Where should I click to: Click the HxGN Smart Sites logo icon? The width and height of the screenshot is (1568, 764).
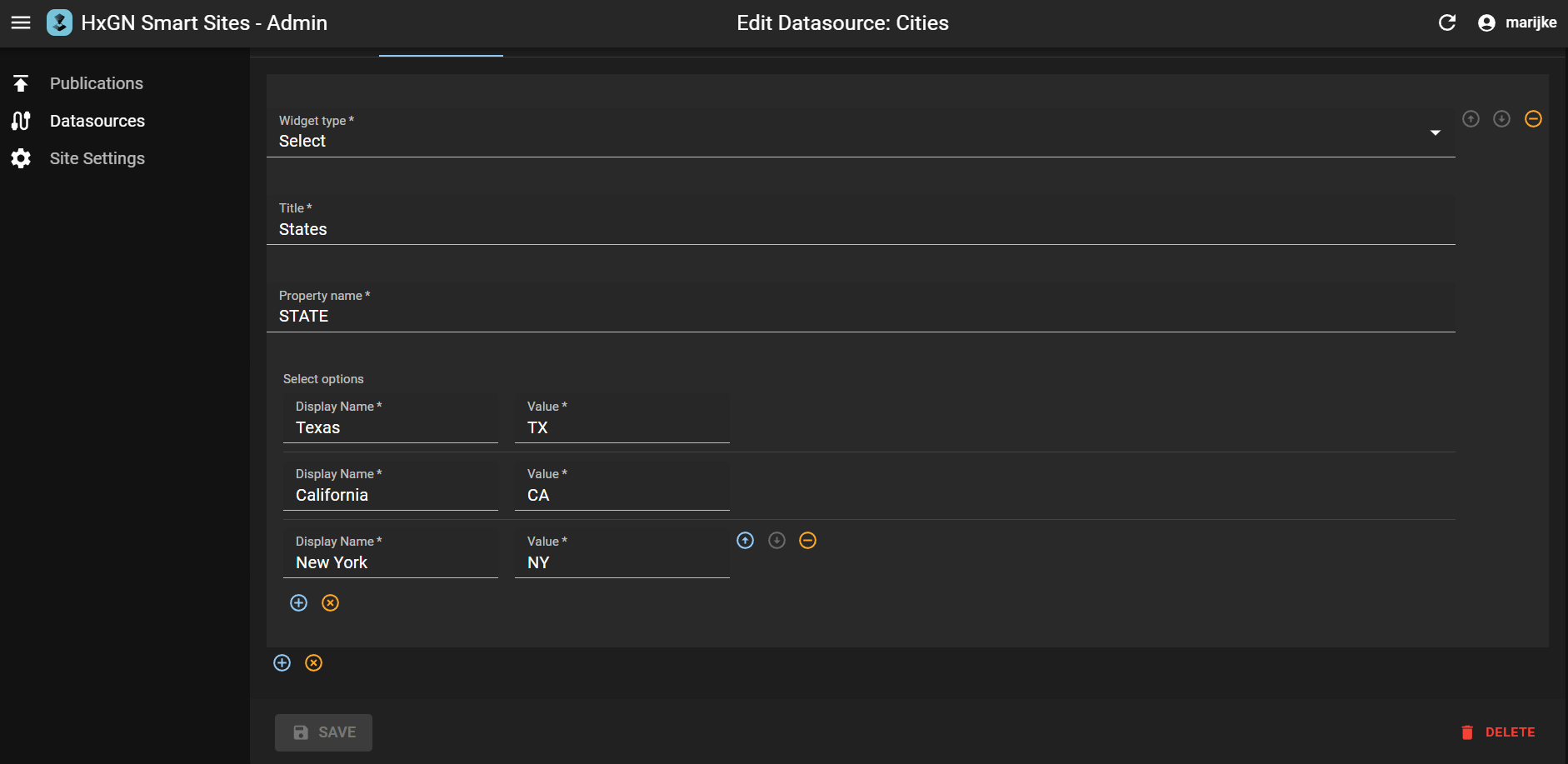point(58,22)
